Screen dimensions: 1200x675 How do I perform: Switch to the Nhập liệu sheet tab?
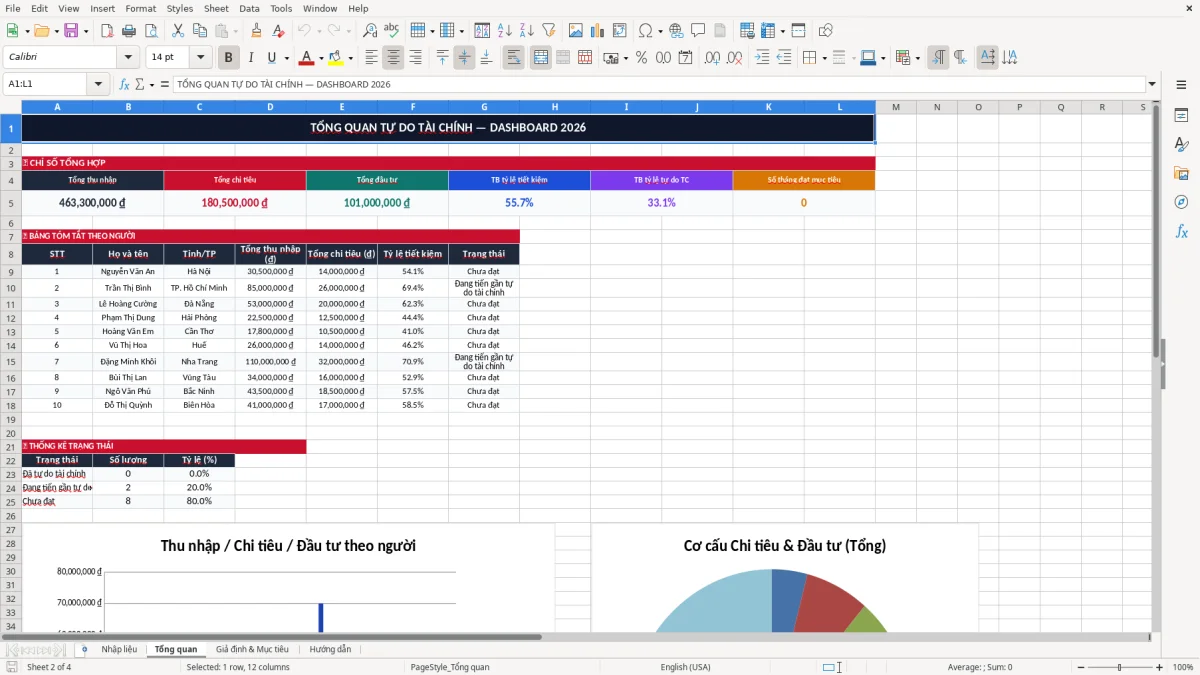[x=119, y=649]
